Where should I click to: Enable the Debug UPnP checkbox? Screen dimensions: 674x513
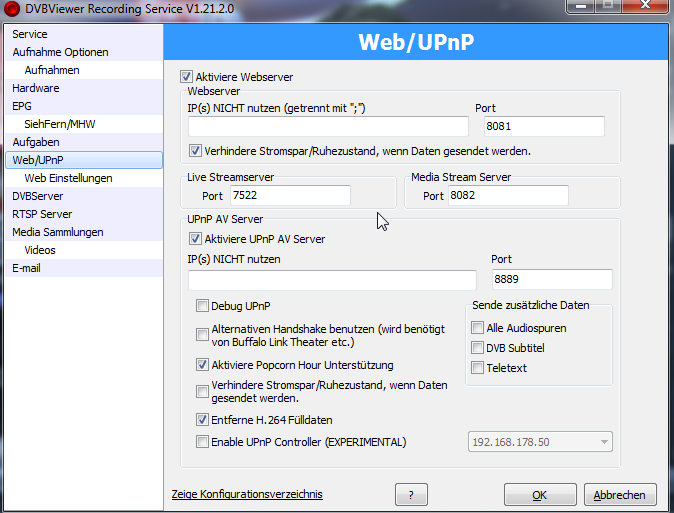pyautogui.click(x=203, y=306)
